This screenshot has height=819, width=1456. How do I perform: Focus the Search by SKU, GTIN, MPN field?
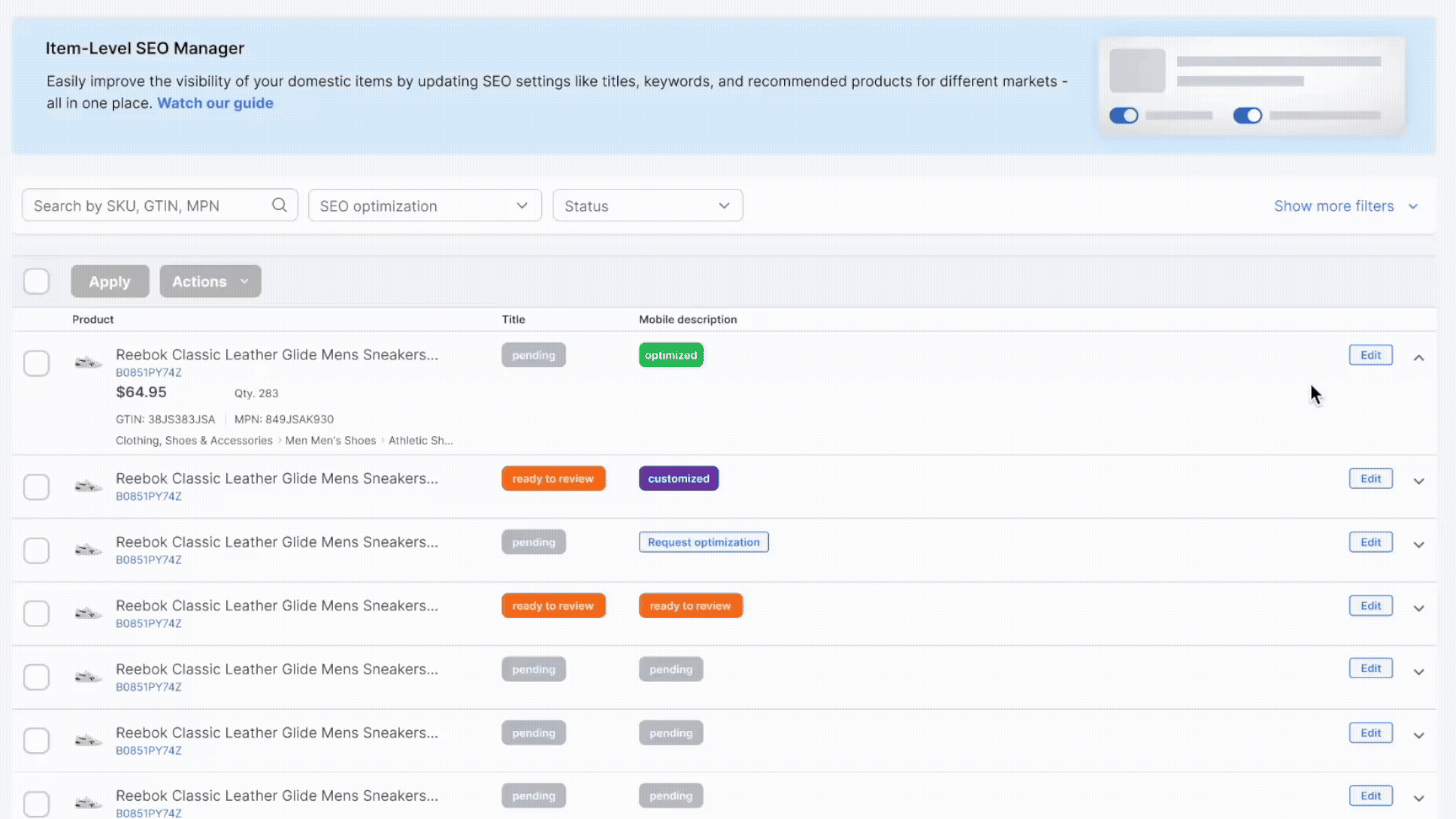(160, 206)
